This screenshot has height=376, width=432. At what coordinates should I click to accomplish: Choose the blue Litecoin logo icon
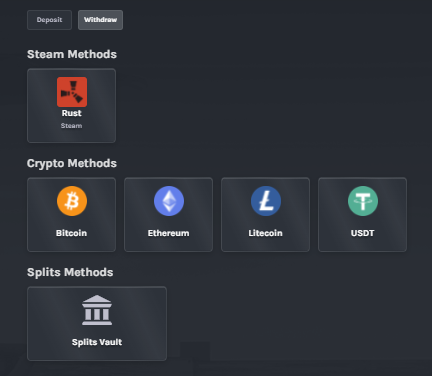point(266,201)
